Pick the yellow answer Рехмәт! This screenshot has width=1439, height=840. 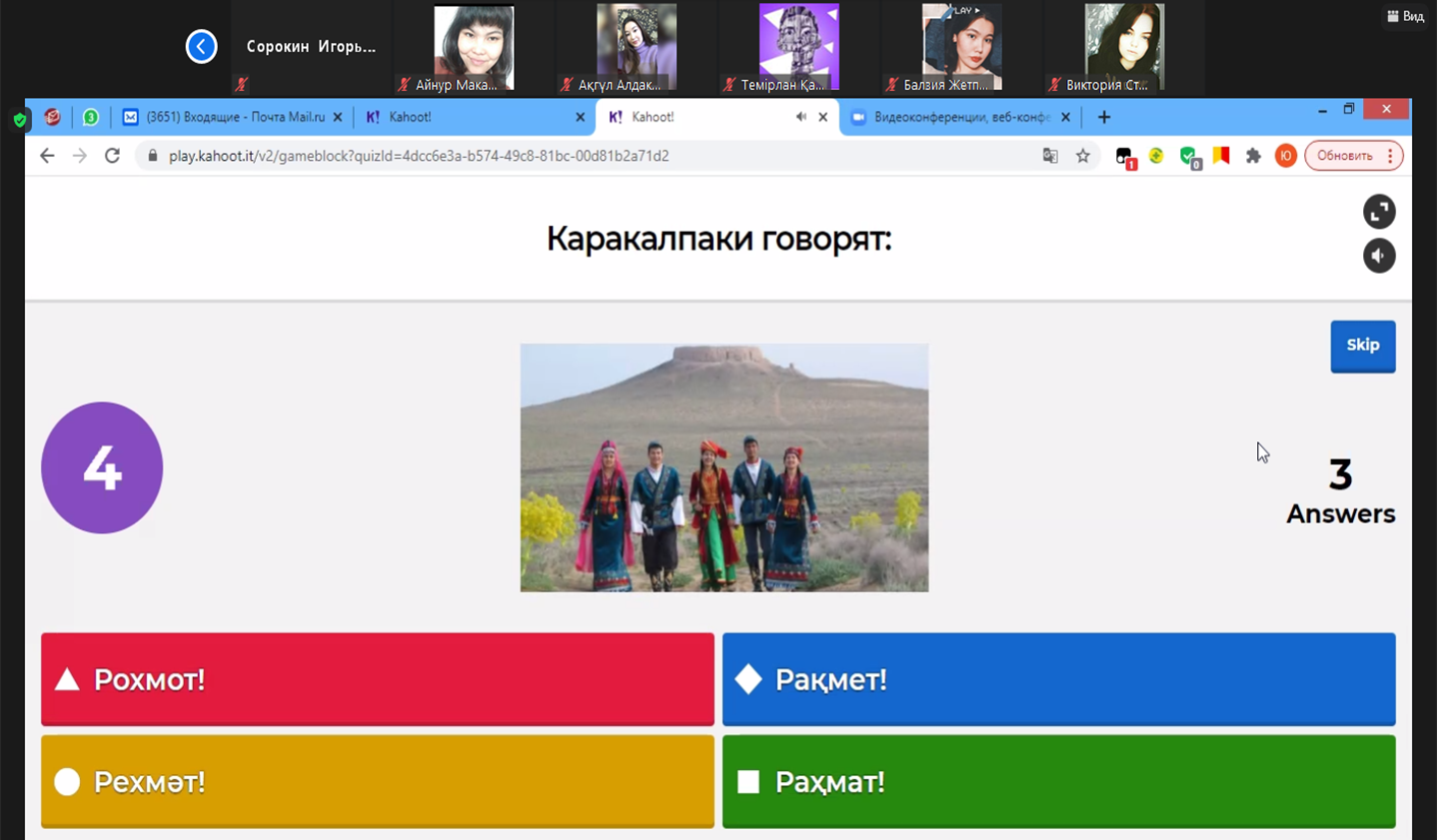(377, 782)
